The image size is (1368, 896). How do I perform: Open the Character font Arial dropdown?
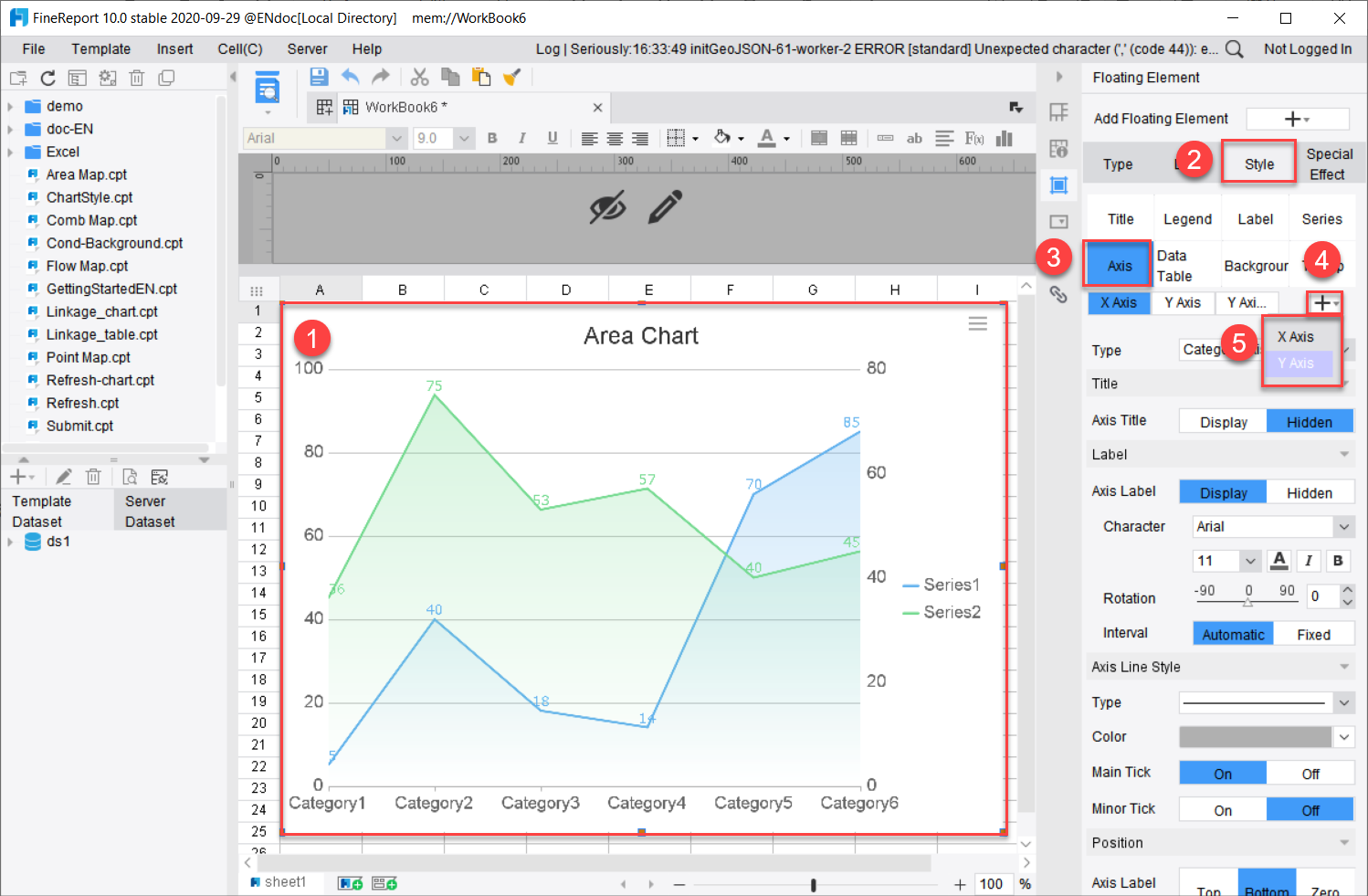(x=1343, y=526)
